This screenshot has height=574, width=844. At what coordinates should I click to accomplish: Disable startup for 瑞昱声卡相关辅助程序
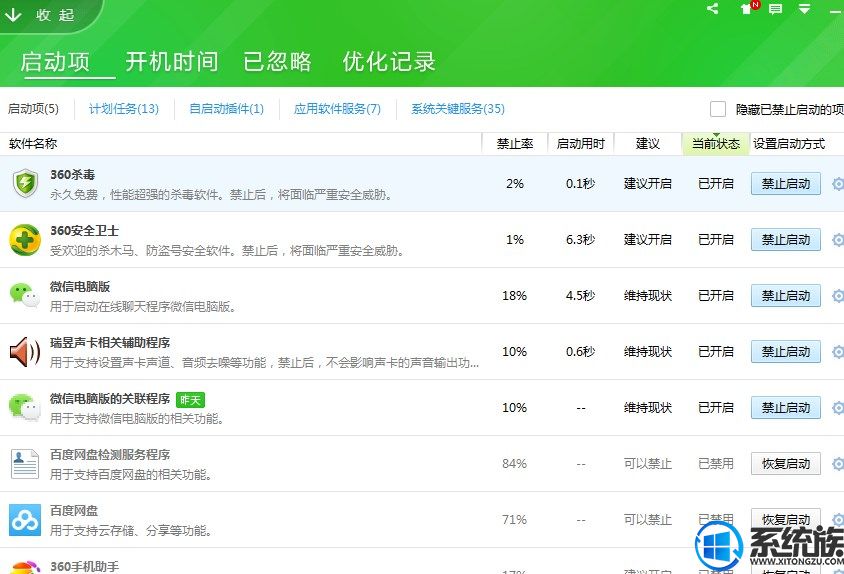pyautogui.click(x=786, y=352)
